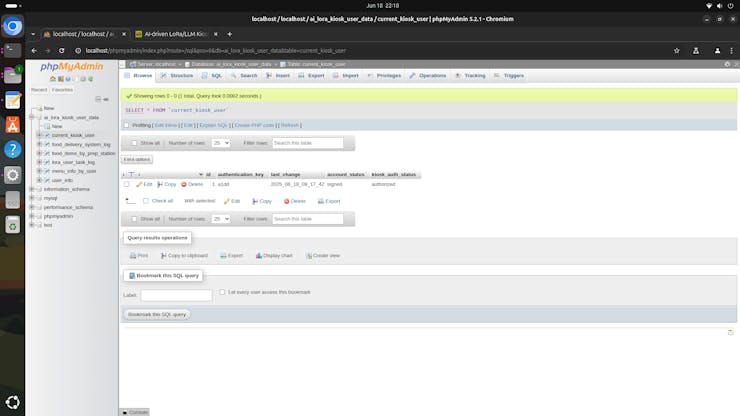Open the Operations tab
This screenshot has height=416, width=740.
coord(428,76)
